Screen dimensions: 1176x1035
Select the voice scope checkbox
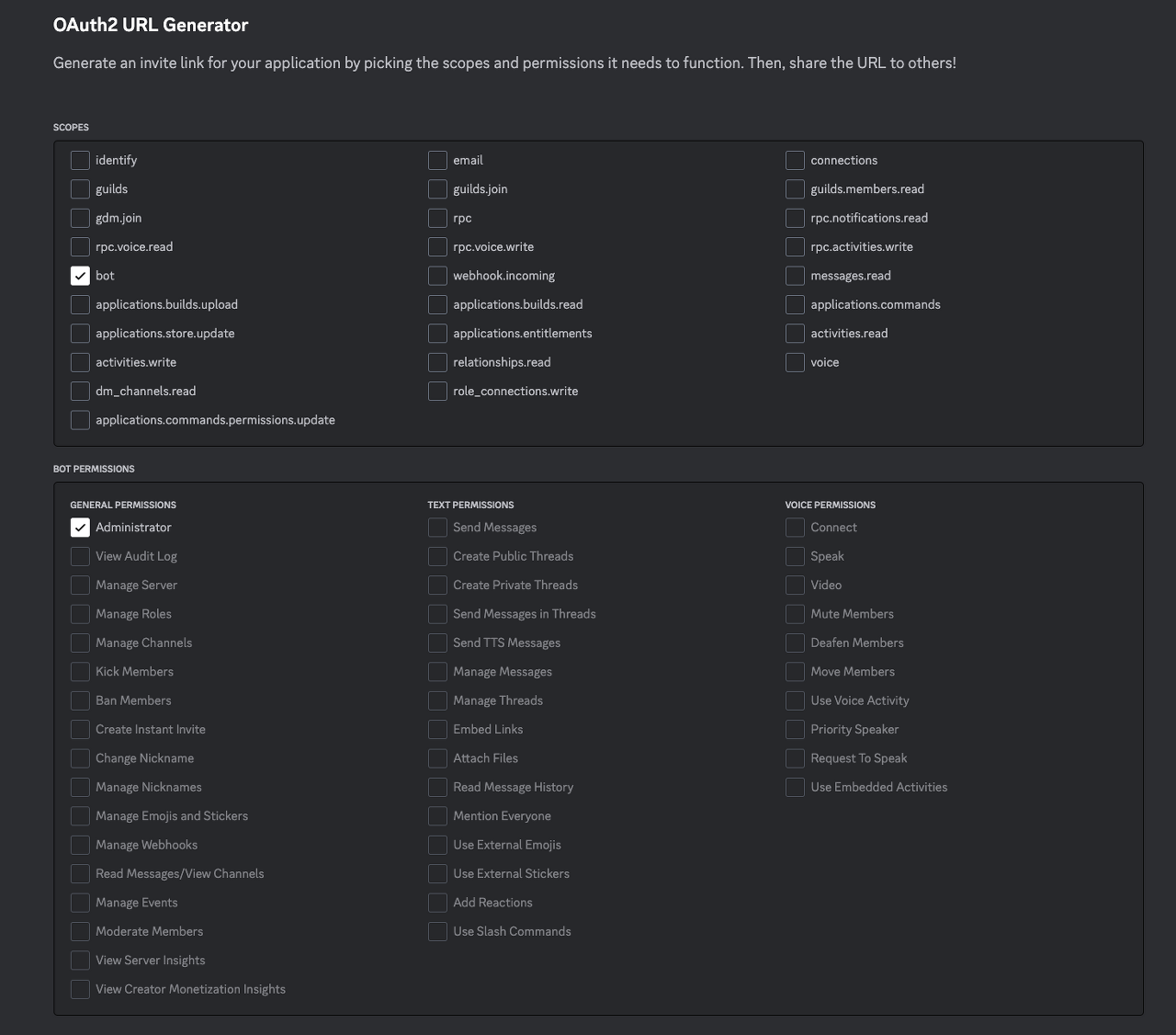(795, 362)
